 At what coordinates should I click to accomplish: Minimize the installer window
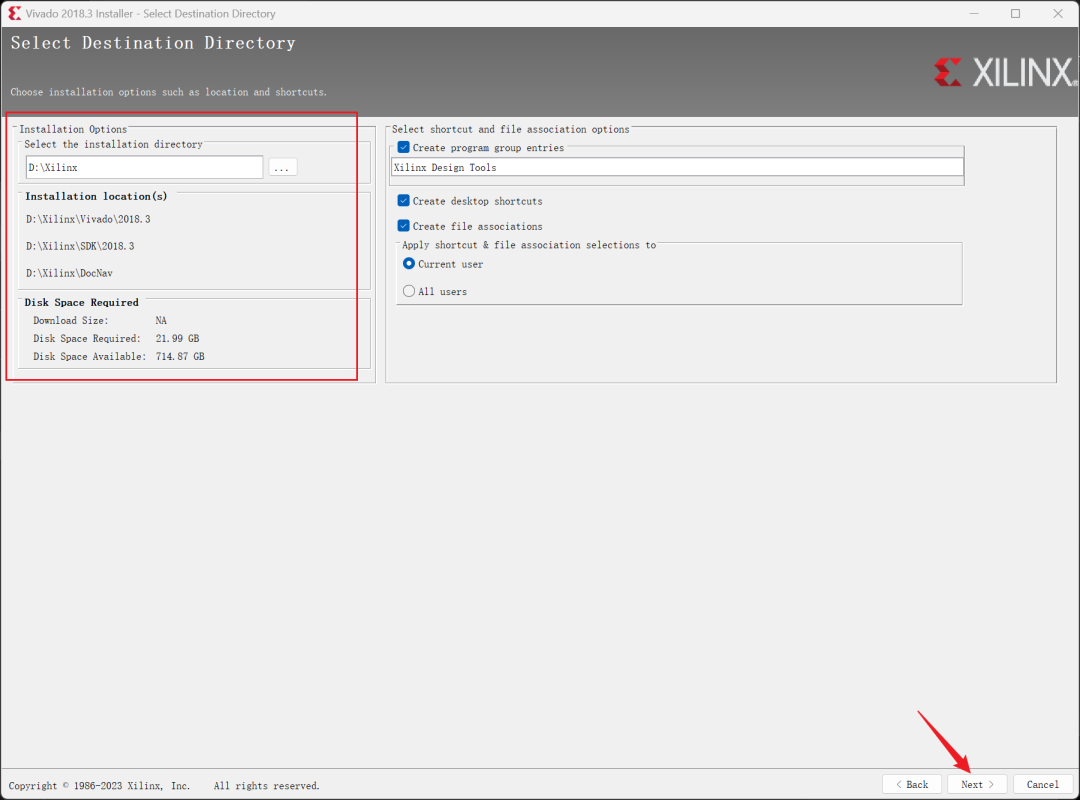click(974, 14)
